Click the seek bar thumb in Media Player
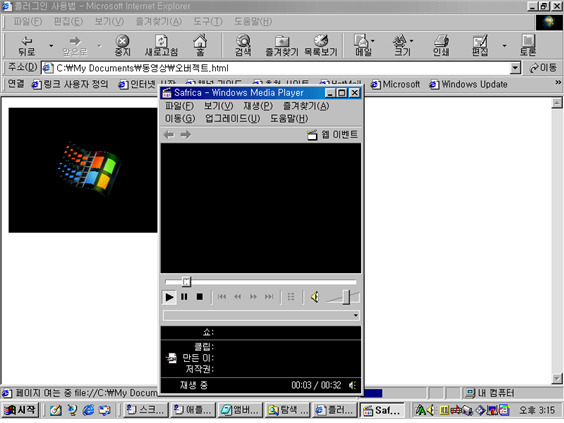 point(186,282)
